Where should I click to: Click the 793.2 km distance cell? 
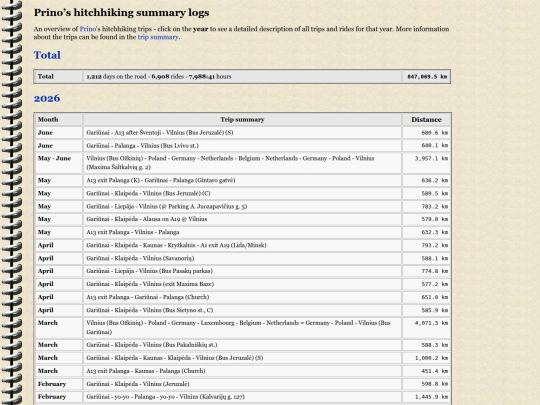426,245
